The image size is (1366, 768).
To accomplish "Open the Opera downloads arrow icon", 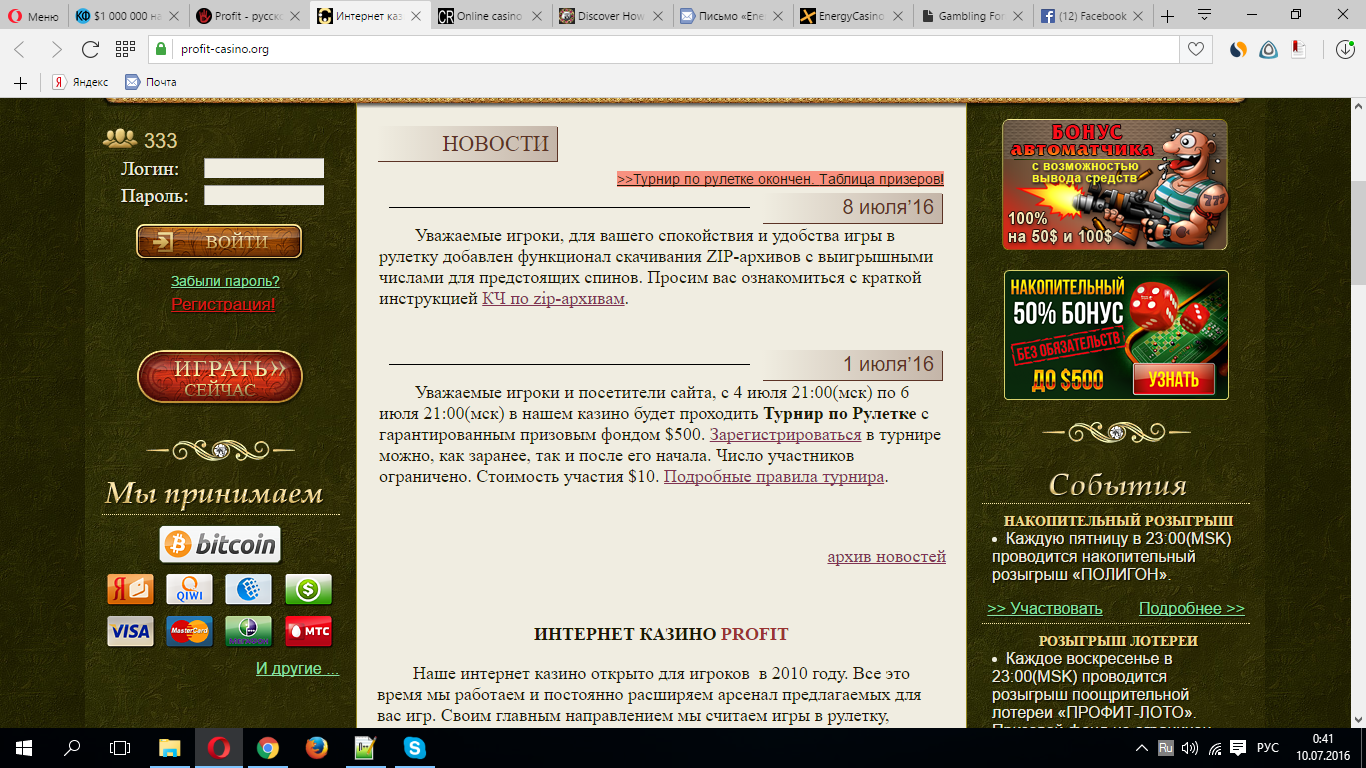I will pos(1345,49).
